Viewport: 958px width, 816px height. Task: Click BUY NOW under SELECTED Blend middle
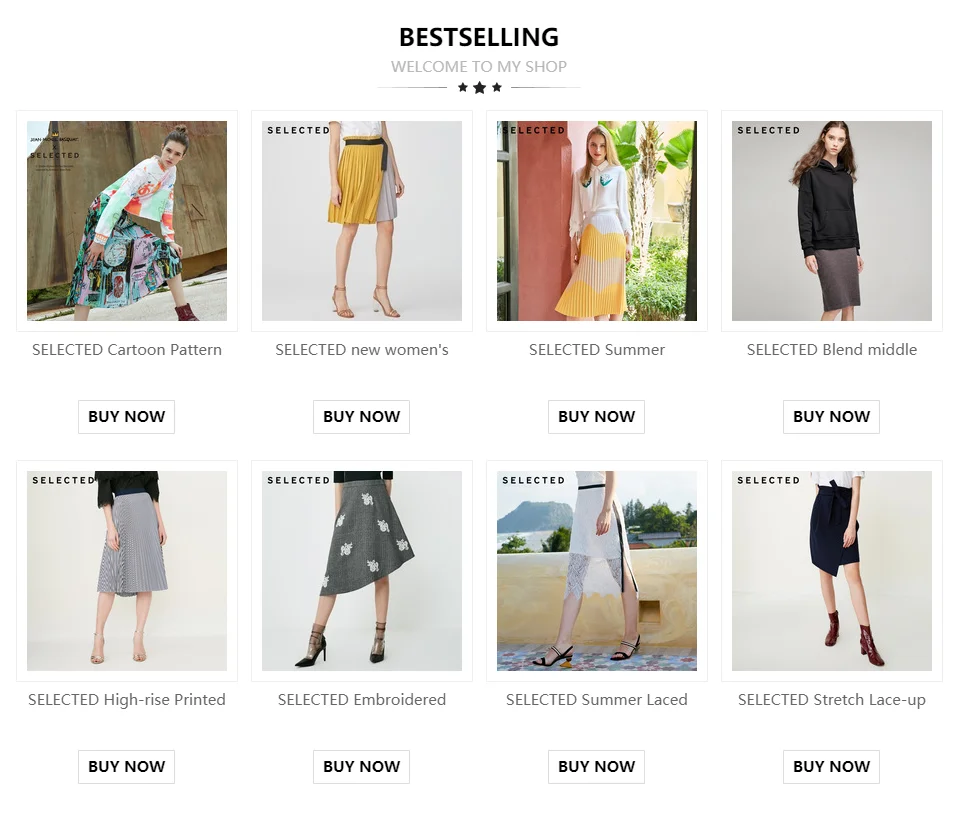832,417
